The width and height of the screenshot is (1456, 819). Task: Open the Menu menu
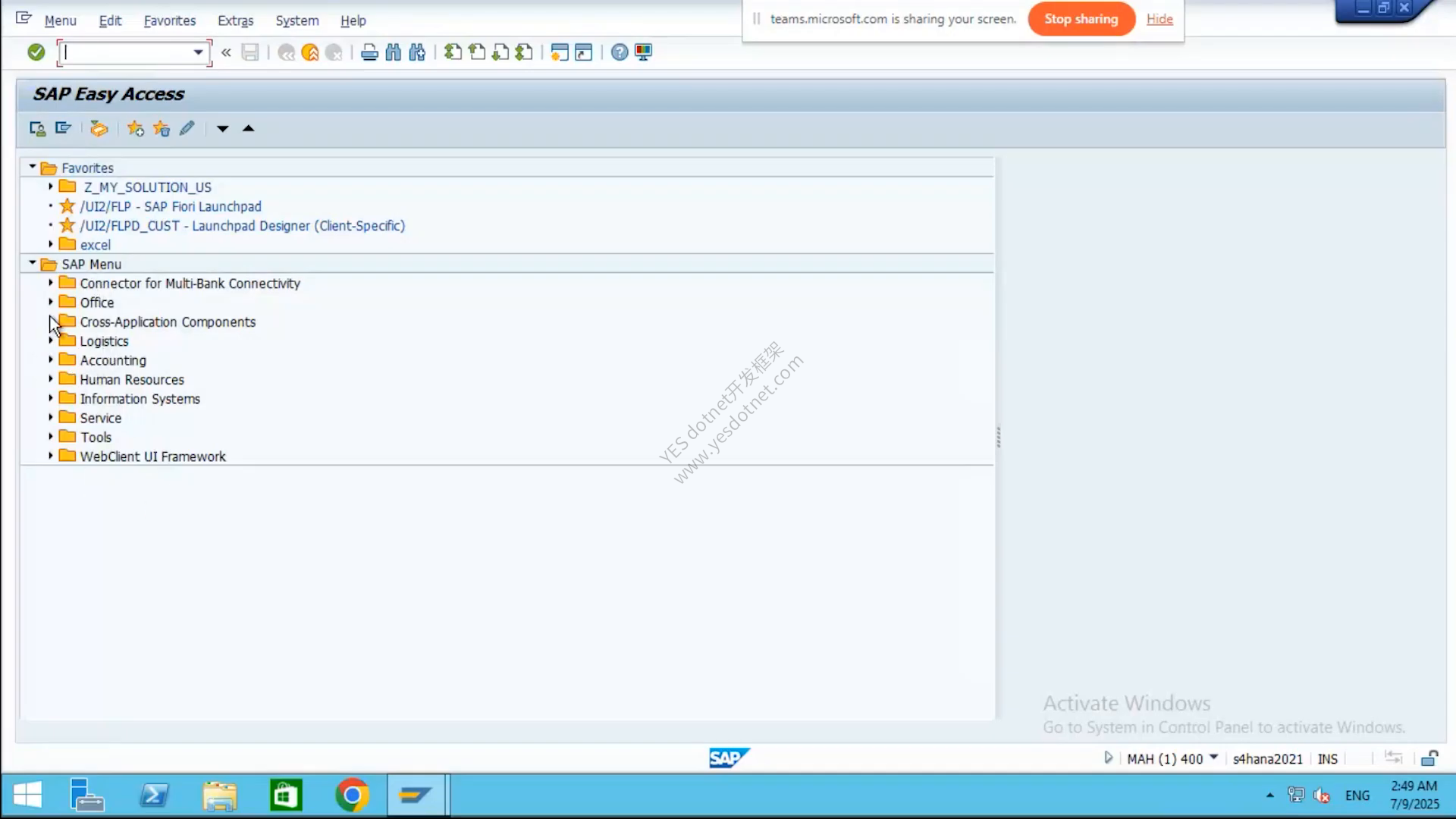click(61, 20)
